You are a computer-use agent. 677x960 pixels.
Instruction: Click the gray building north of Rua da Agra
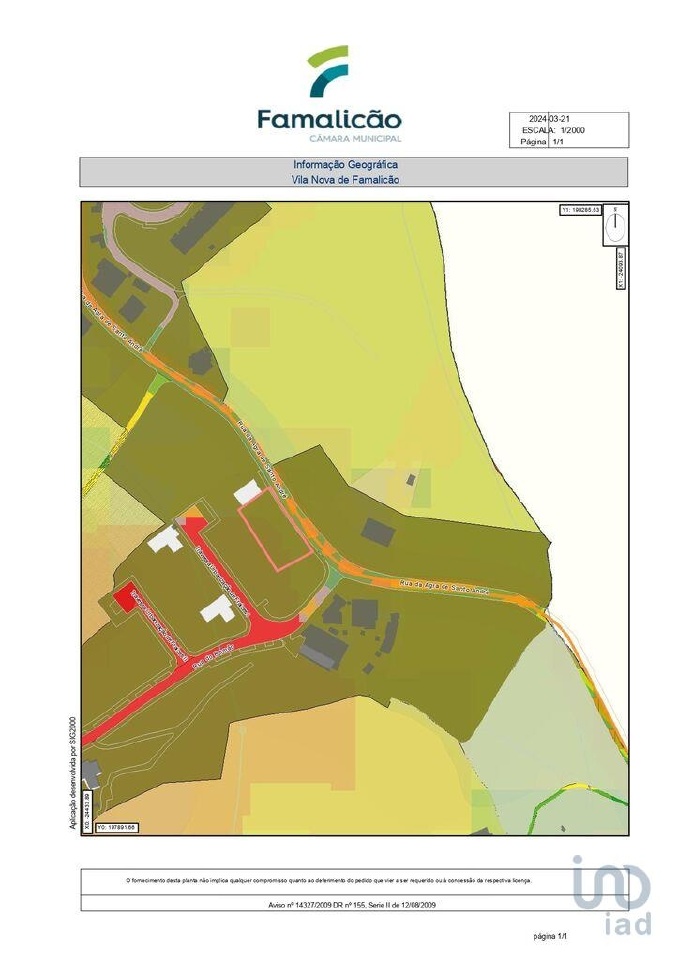click(x=377, y=531)
